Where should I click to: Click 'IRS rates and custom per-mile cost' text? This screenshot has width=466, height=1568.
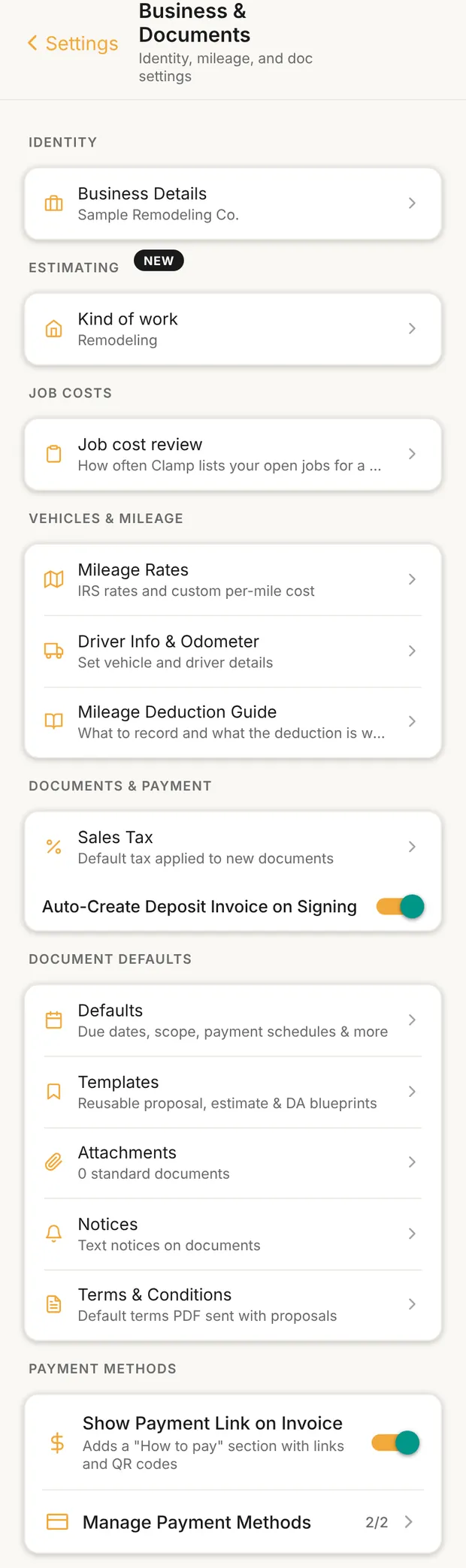click(x=196, y=591)
